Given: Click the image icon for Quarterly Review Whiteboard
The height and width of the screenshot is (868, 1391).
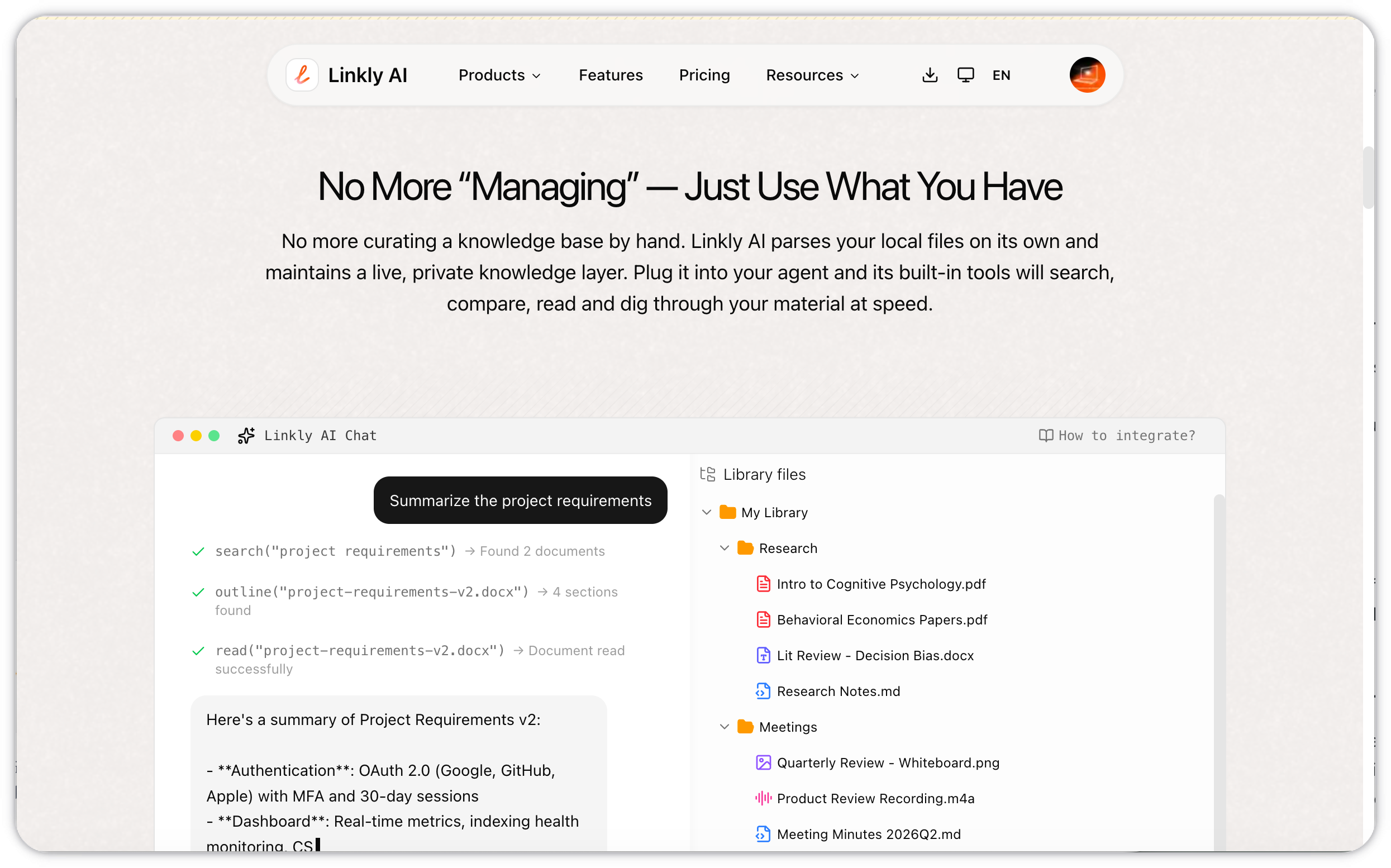Looking at the screenshot, I should point(763,762).
